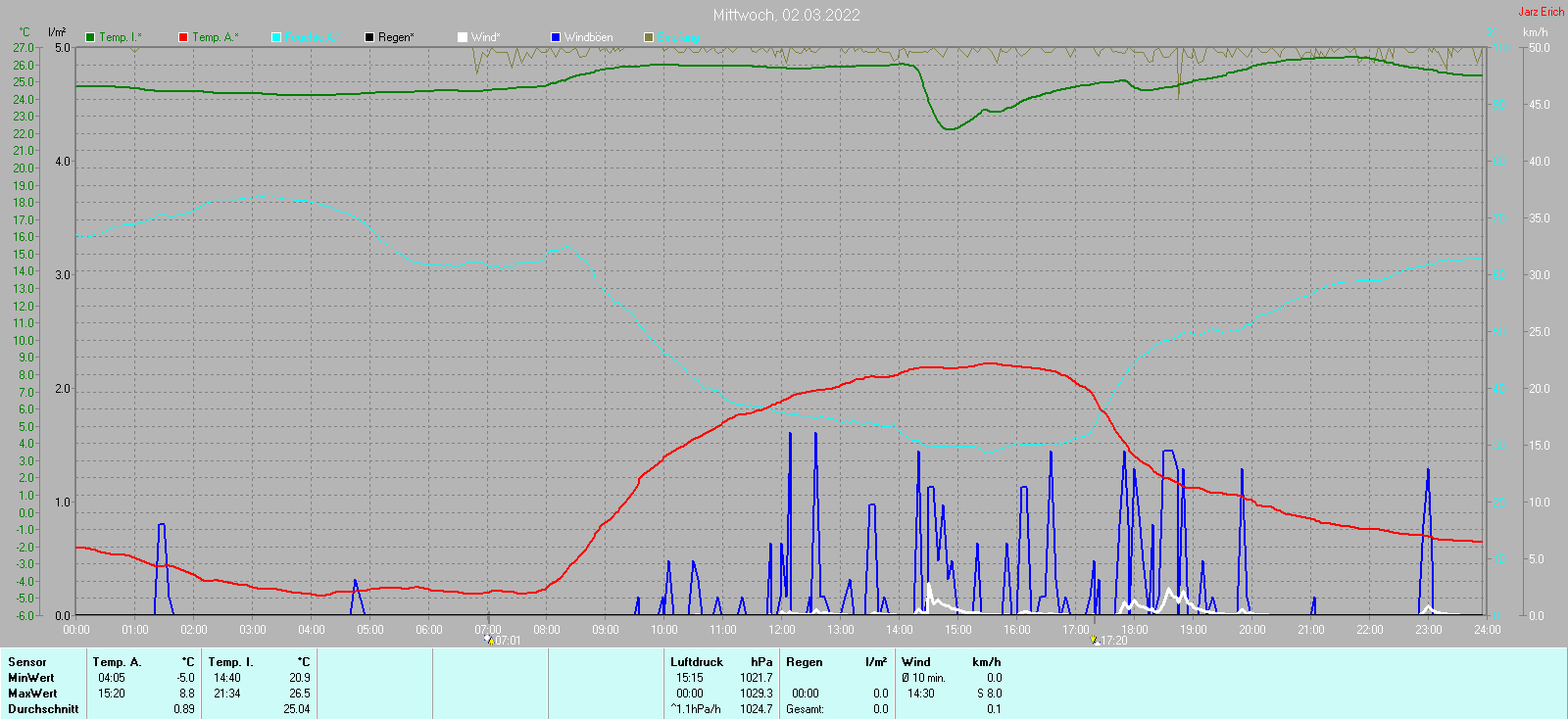Click the sunset icon at 17:20
This screenshot has height=719, width=1568.
coord(1095,640)
